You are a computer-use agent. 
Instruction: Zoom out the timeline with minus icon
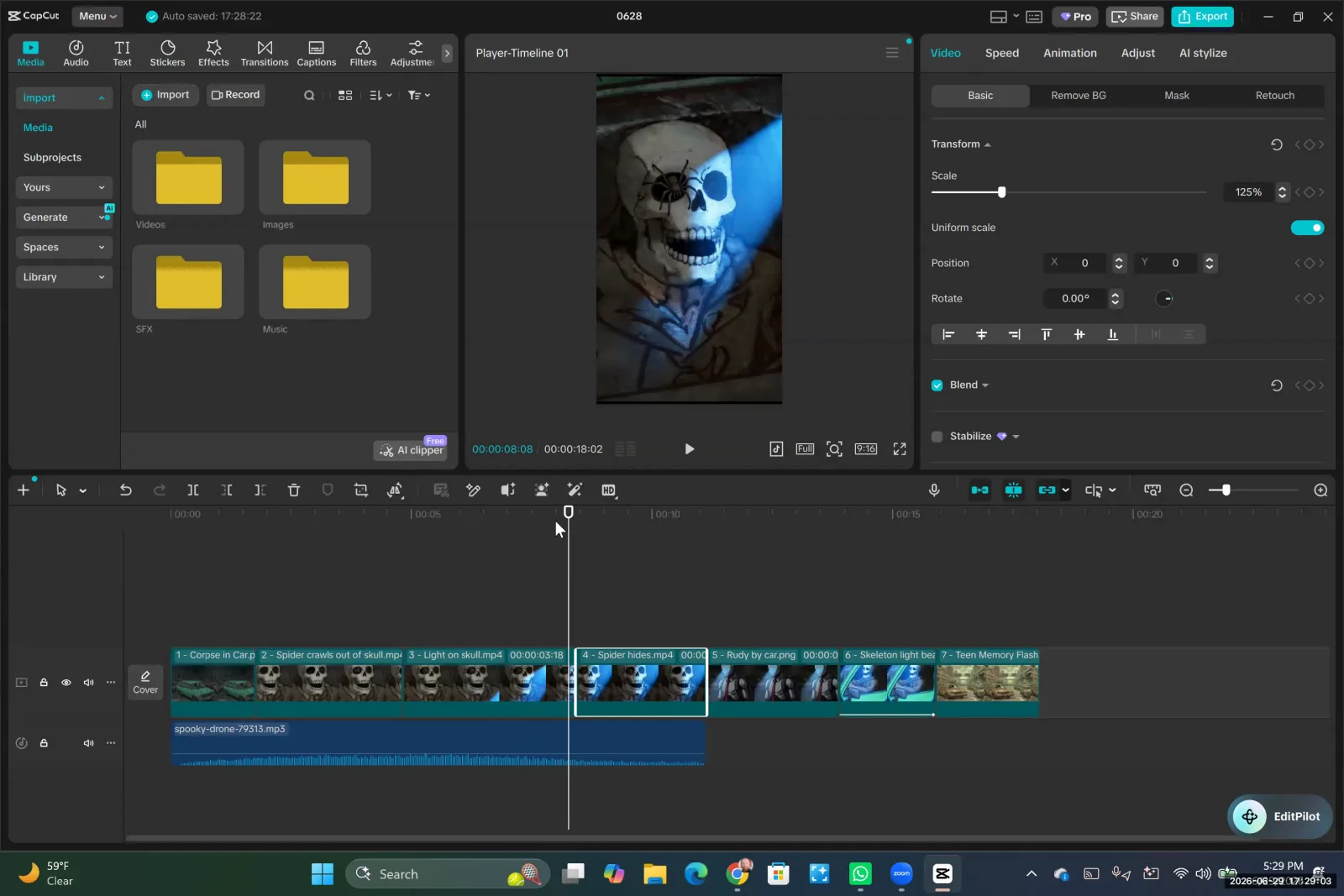pos(1186,490)
